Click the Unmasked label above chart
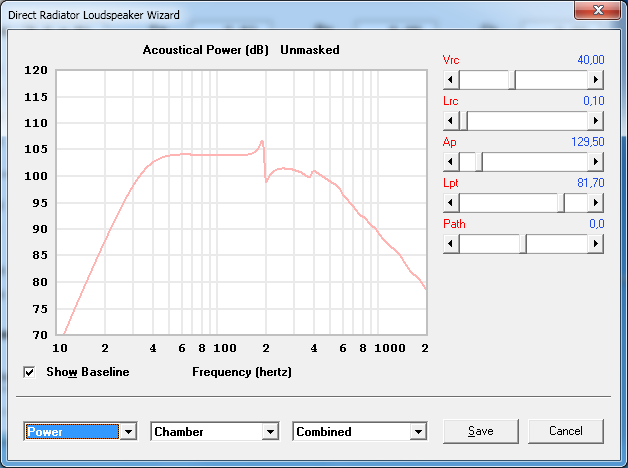 click(310, 50)
